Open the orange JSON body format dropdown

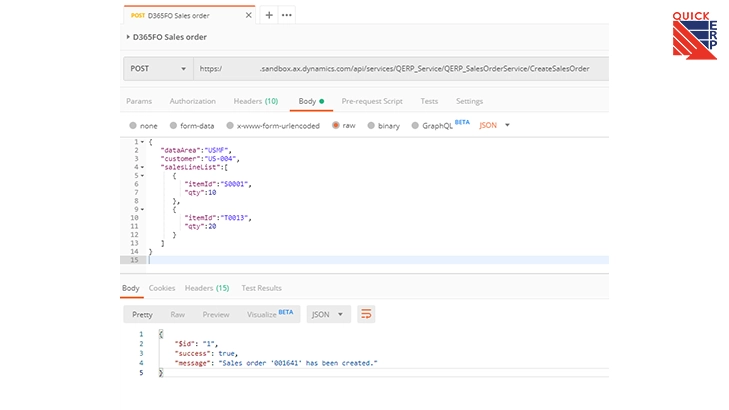pyautogui.click(x=494, y=125)
